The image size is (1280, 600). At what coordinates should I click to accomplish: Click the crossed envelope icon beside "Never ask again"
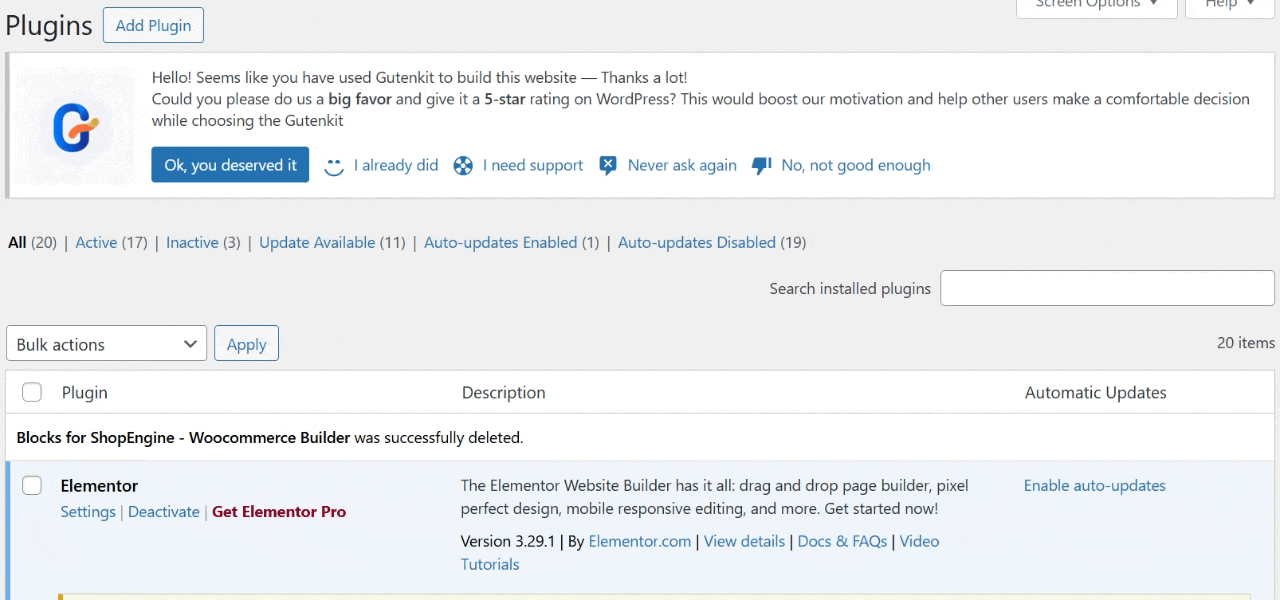point(609,165)
